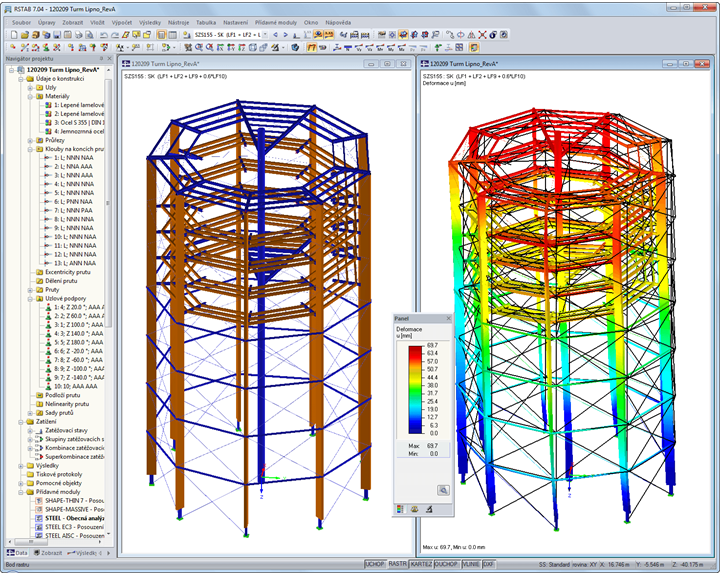Viewport: 720px width, 576px height.
Task: Select the Tiskové protokoly tree item
Action: tap(58, 474)
